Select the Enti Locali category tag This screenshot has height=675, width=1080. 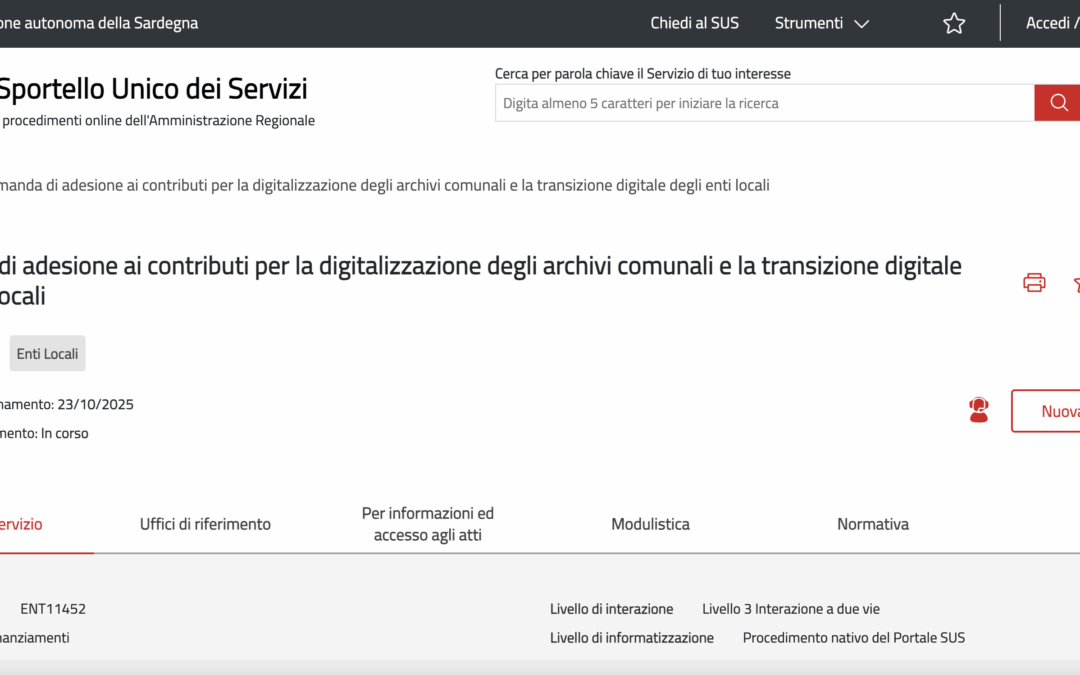coord(47,353)
